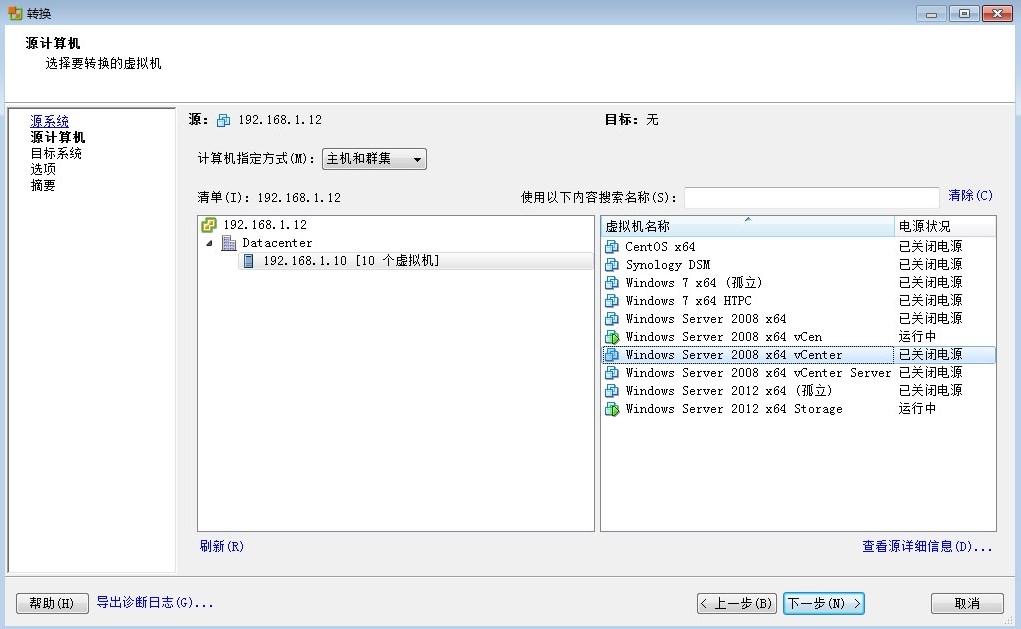Select Datacenter in inventory tree
The width and height of the screenshot is (1021, 629).
277,243
